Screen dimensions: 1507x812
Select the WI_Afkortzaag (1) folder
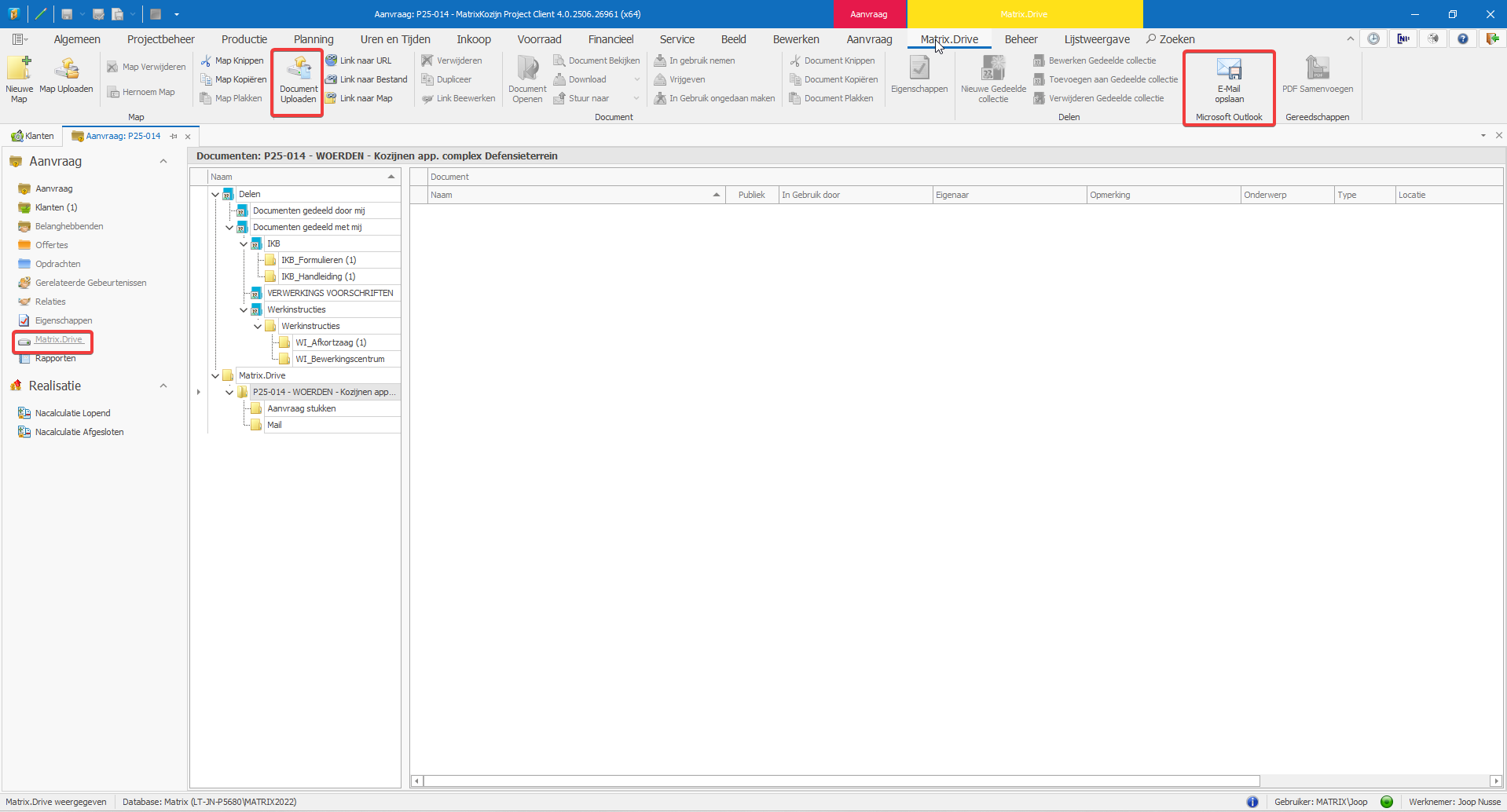(331, 342)
